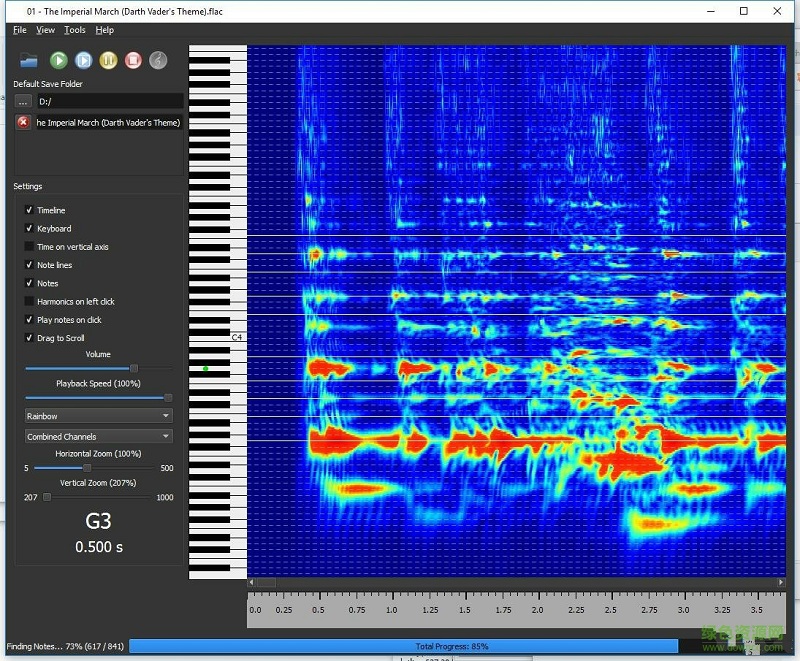800x661 pixels.
Task: Expand the Combined Channels dropdown
Action: pyautogui.click(x=98, y=436)
